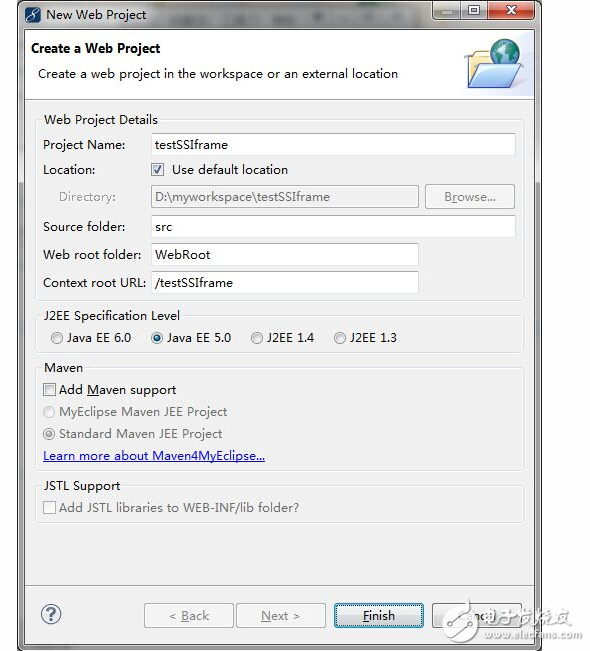The width and height of the screenshot is (590, 651).
Task: Select J2EE 1.4 radio button
Action: click(257, 338)
